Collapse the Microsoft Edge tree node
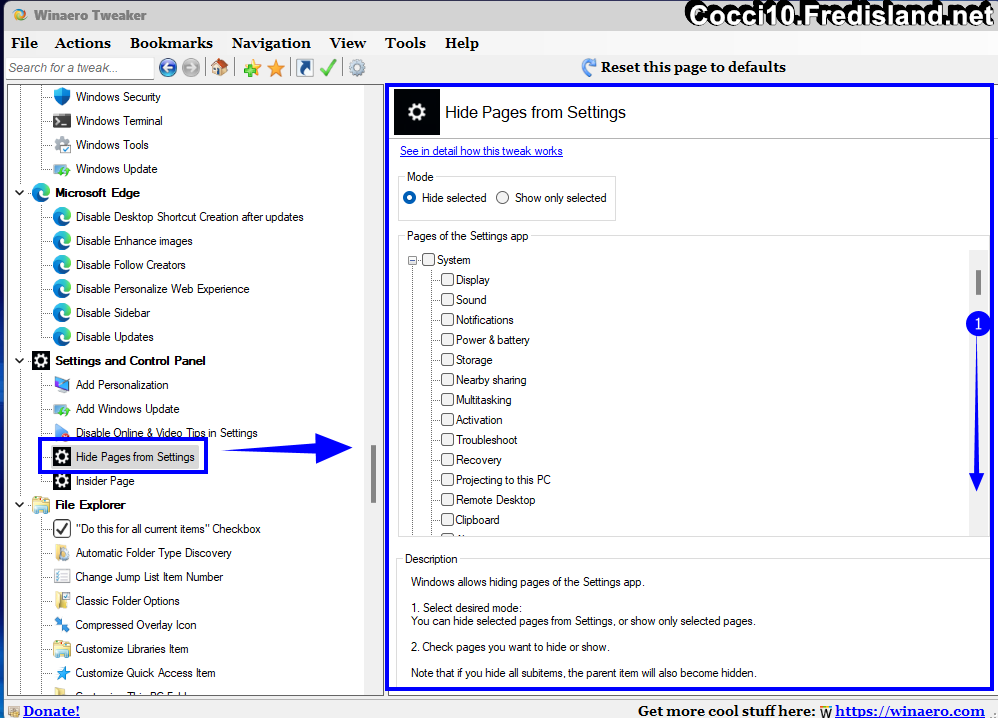This screenshot has width=998, height=718. tap(20, 193)
